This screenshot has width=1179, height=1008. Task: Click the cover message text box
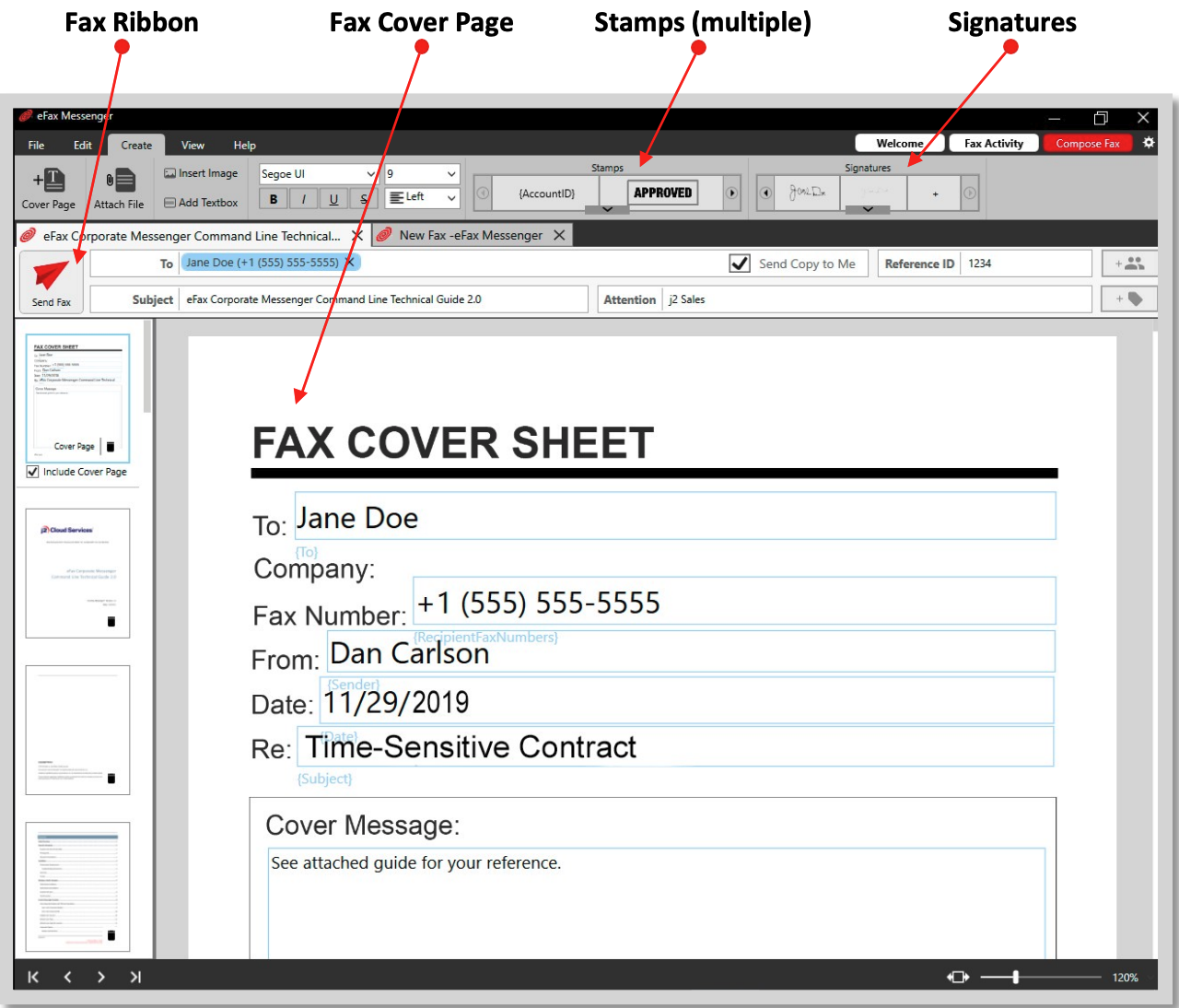pos(657,903)
